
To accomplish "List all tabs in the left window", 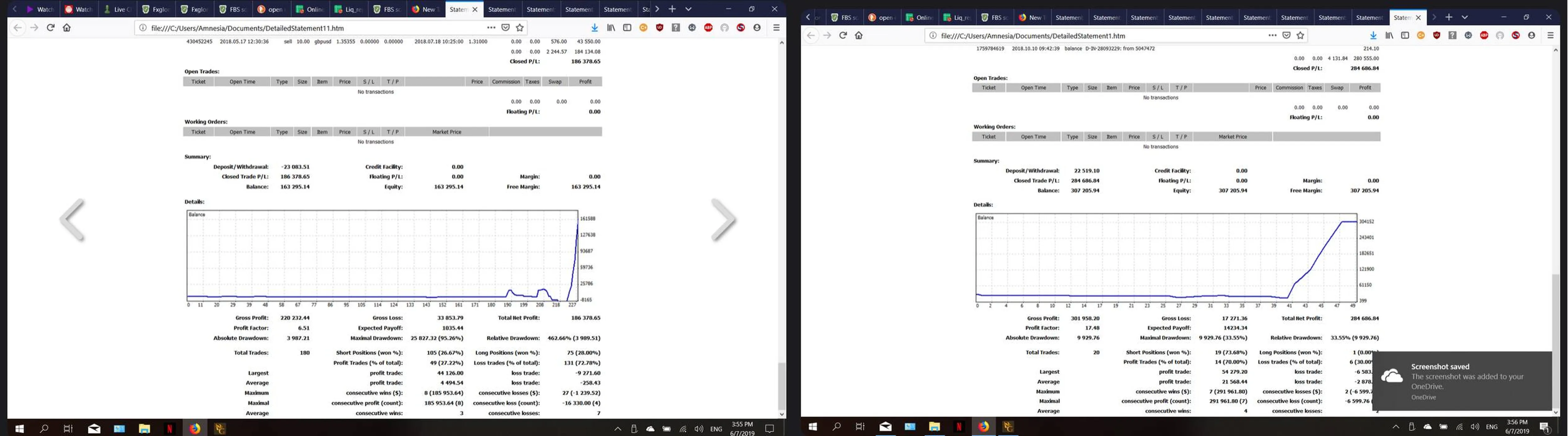I will coord(688,9).
